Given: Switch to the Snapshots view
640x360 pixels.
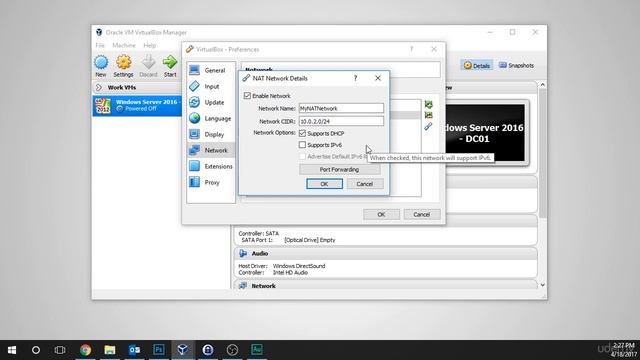Looking at the screenshot, I should point(516,65).
